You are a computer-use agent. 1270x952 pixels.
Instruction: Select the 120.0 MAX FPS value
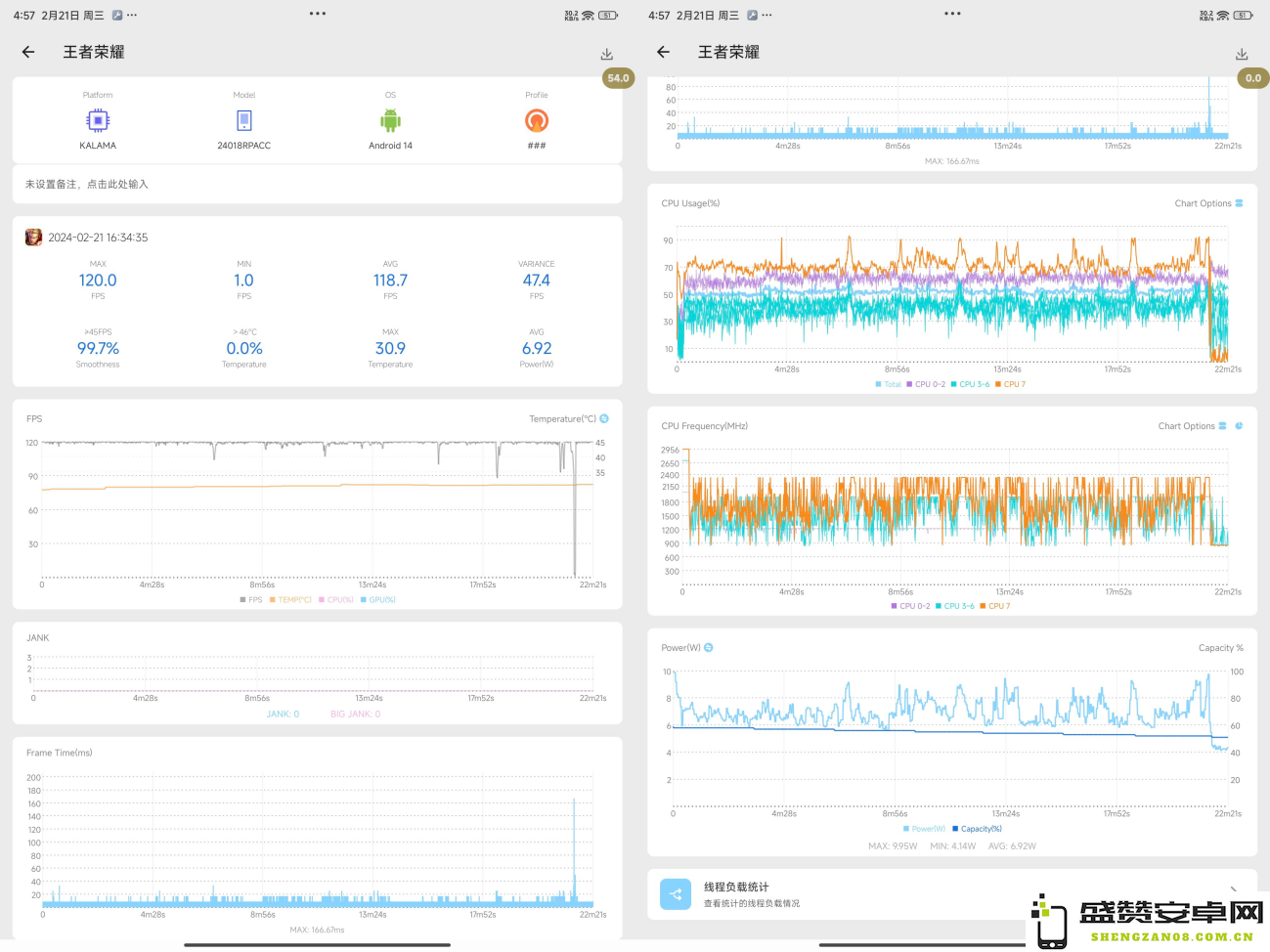pos(98,281)
